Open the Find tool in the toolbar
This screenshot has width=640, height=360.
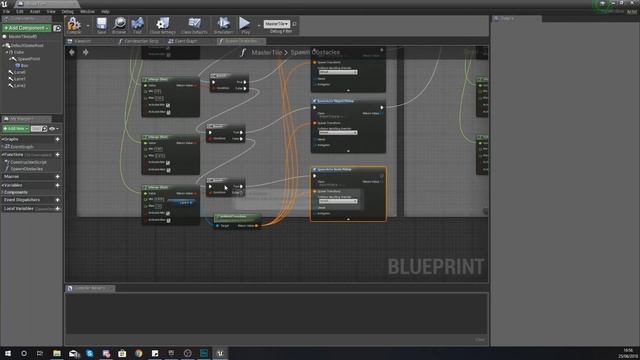138,25
